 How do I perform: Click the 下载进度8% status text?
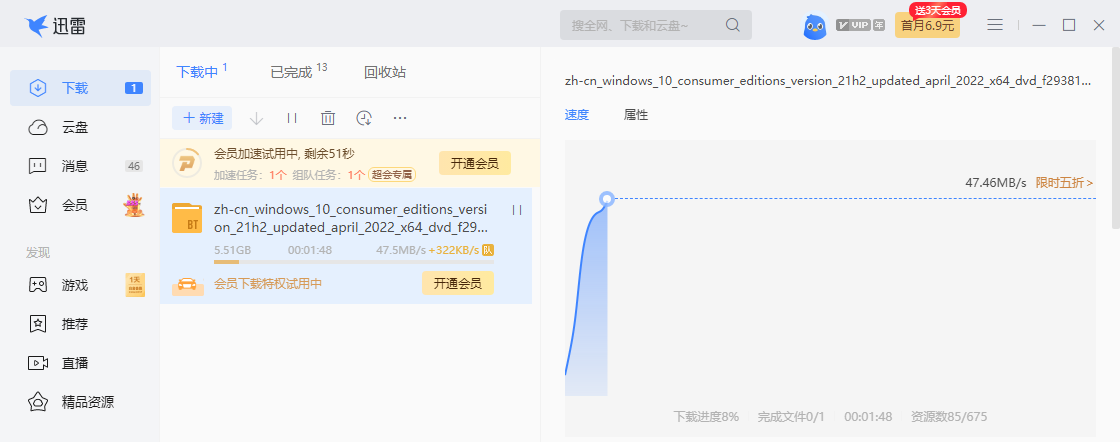[706, 416]
